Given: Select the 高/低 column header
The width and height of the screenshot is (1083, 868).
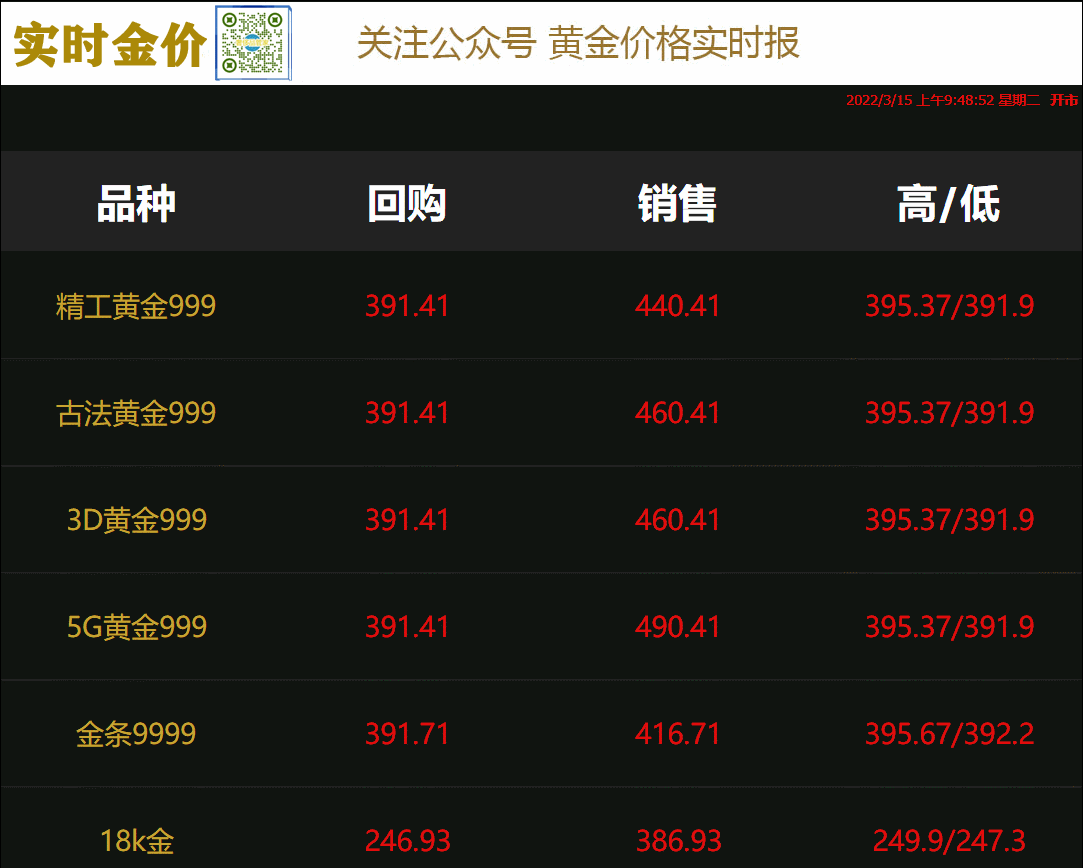Looking at the screenshot, I should point(948,204).
